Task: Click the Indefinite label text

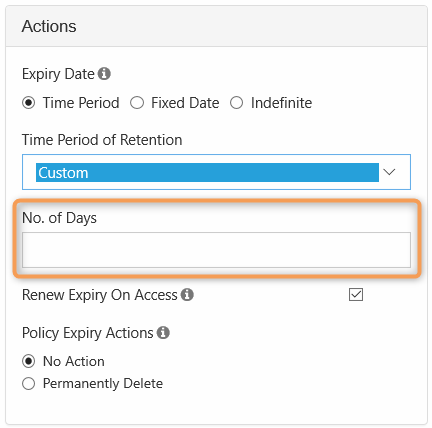Action: 282,103
